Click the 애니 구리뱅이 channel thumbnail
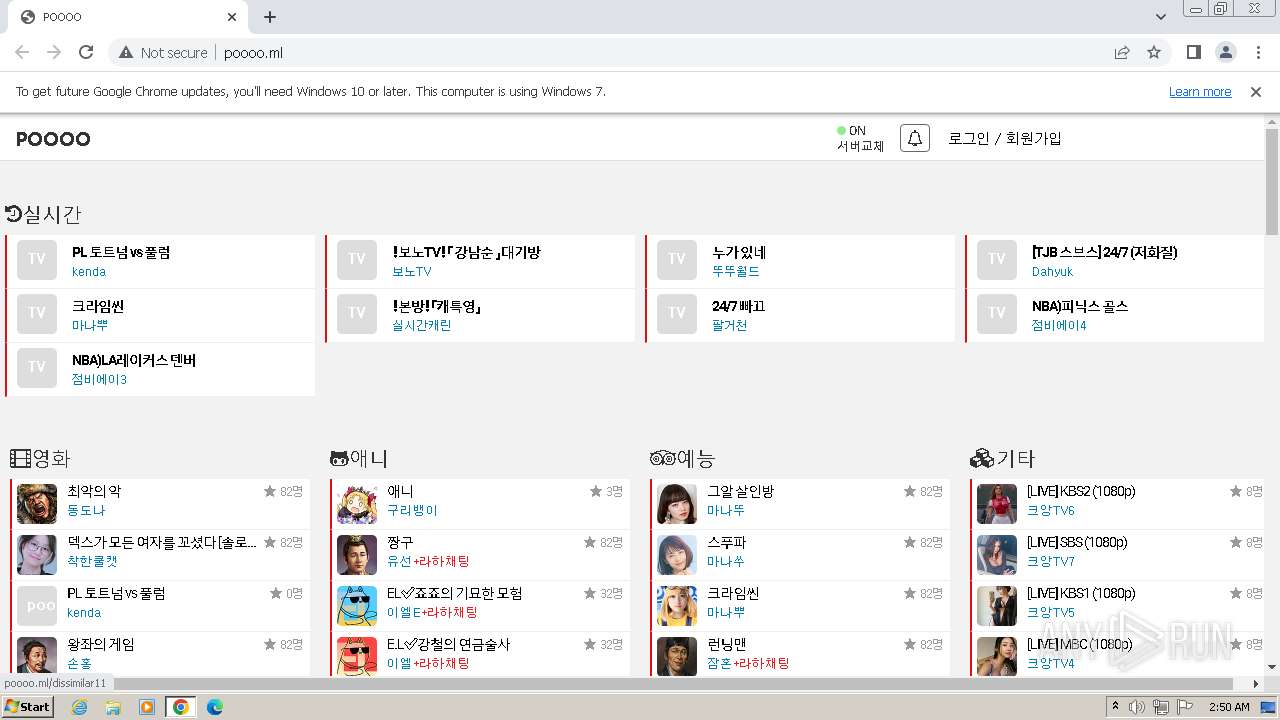1280x720 pixels. tap(357, 504)
